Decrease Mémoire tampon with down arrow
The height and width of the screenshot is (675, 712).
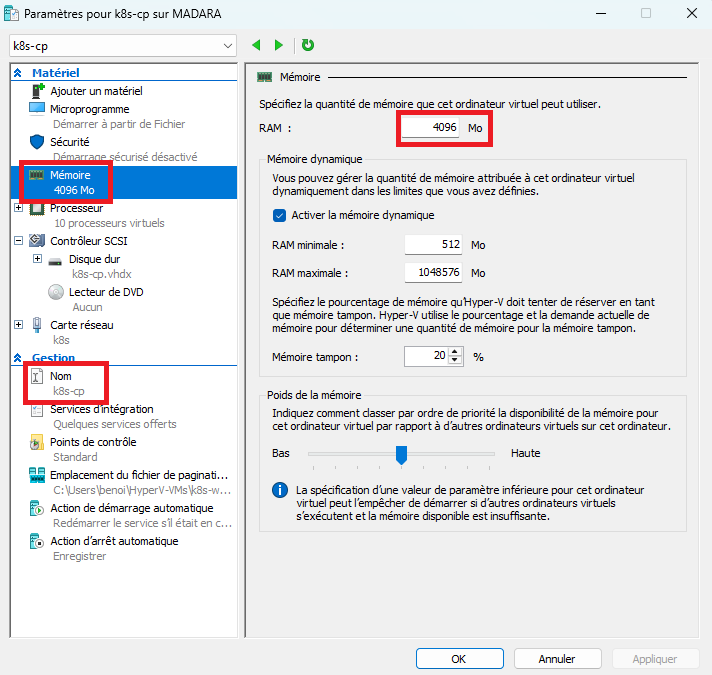pyautogui.click(x=455, y=360)
